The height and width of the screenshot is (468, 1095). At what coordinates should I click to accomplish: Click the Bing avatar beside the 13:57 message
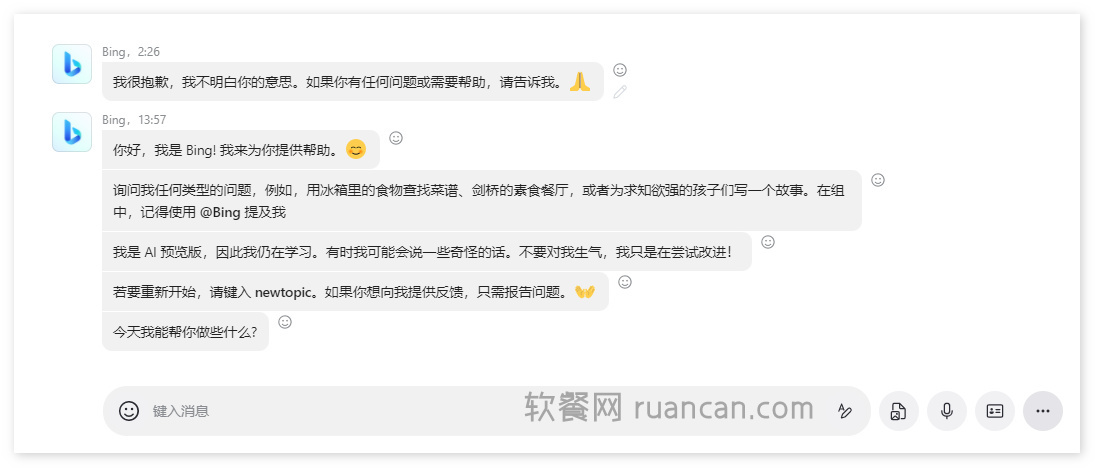pos(72,132)
